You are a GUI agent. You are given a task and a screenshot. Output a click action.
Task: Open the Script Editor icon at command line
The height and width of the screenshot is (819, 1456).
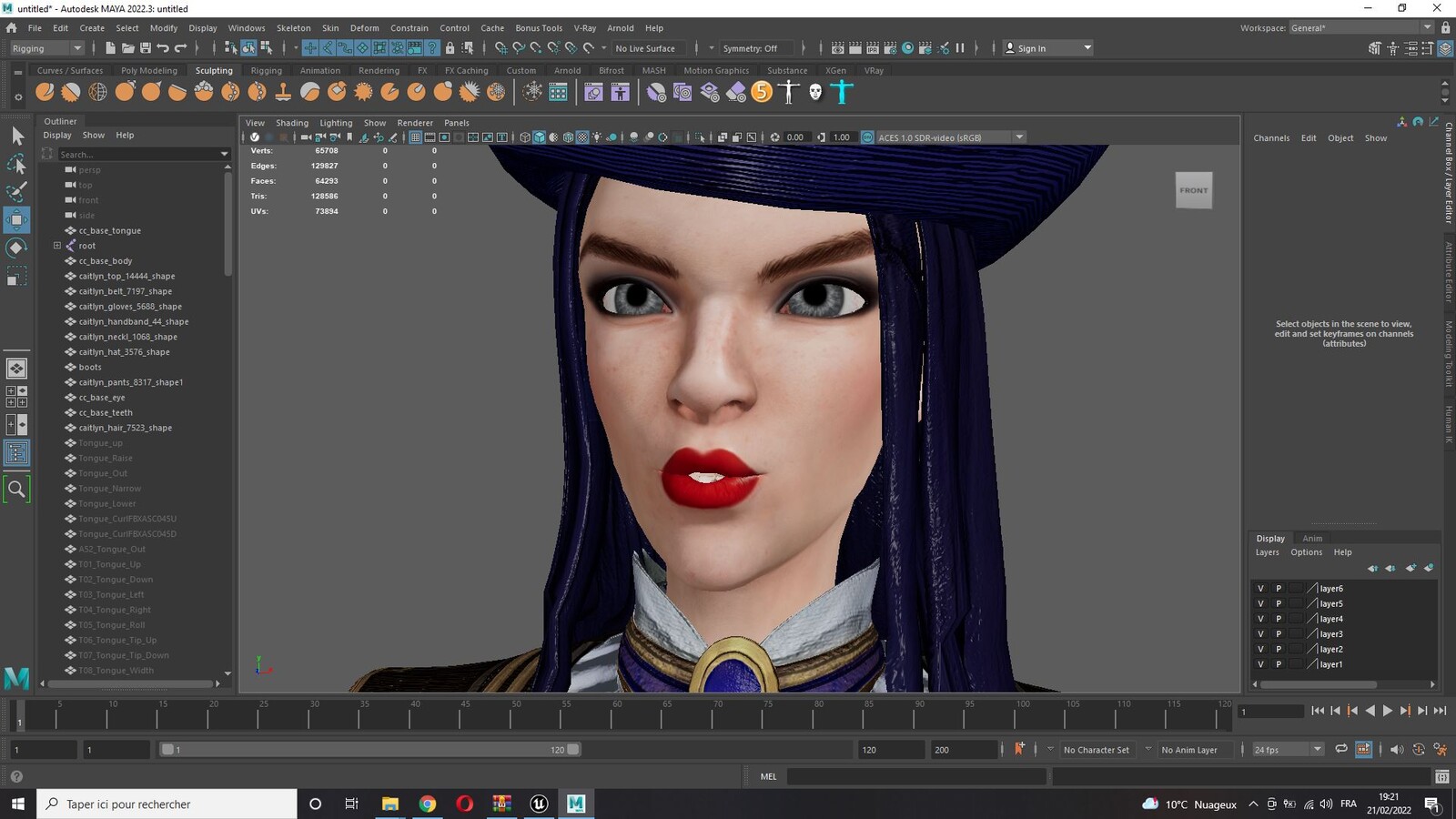[x=1441, y=776]
